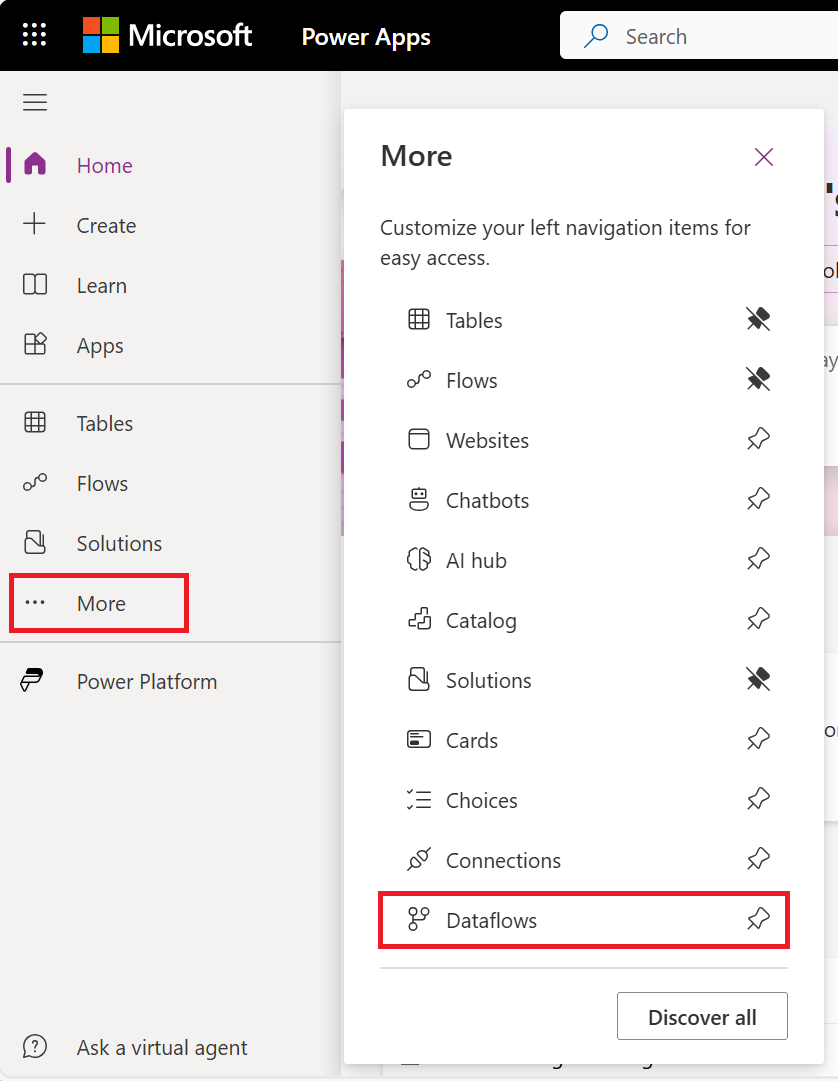
Task: Select the Chatbots entry
Action: coord(487,500)
